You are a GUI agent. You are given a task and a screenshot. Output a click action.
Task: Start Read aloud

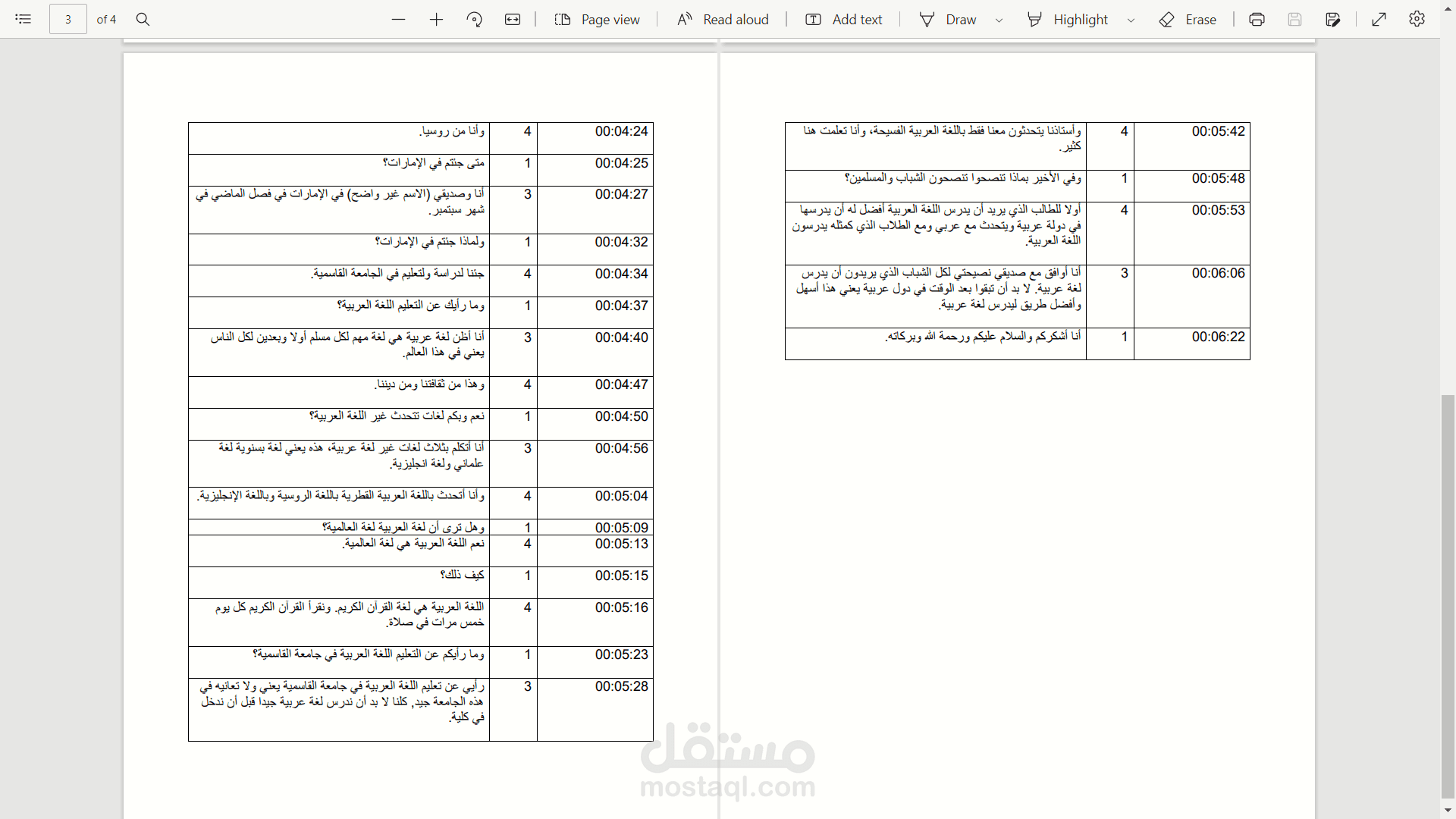pos(723,20)
